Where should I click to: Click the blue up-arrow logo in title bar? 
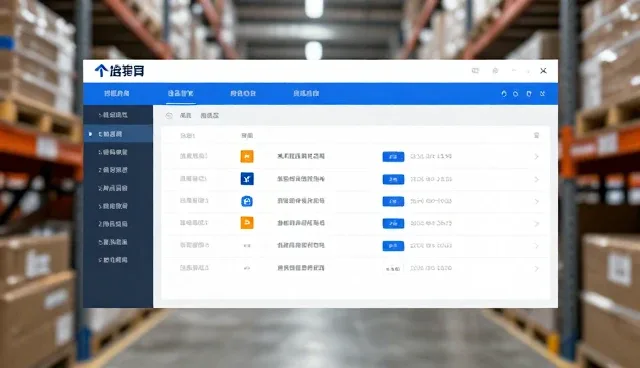[x=101, y=71]
